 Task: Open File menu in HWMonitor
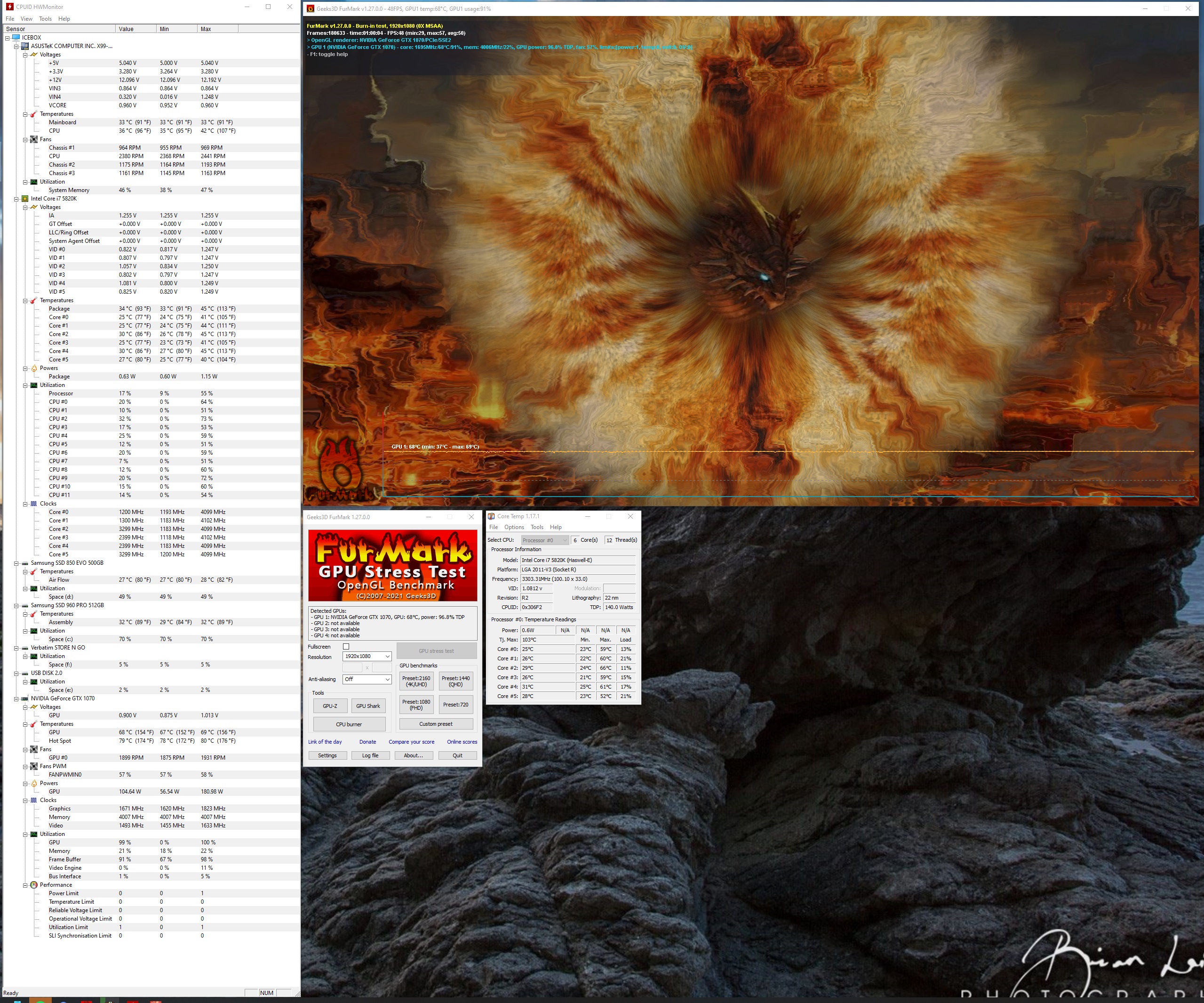10,19
